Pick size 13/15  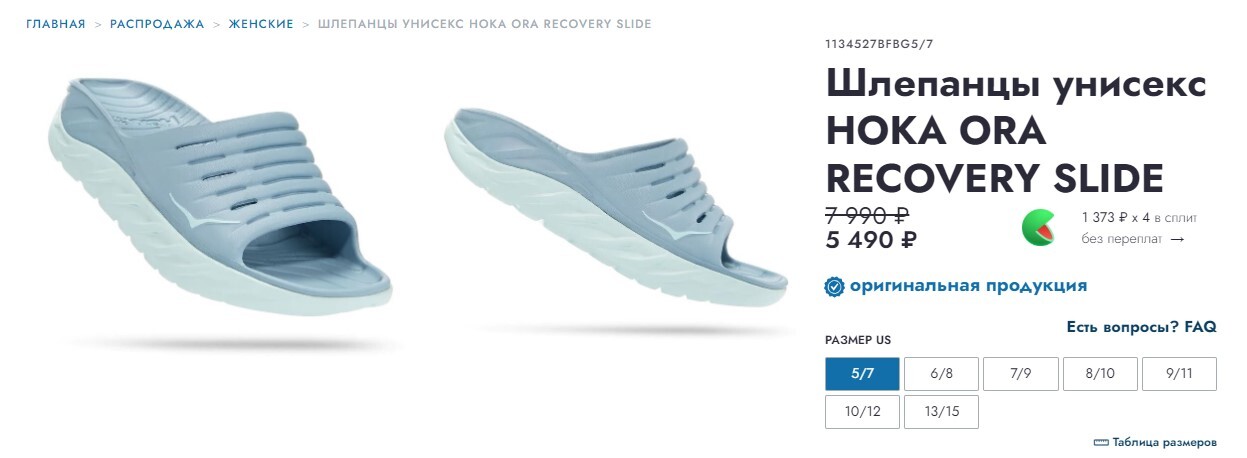pyautogui.click(x=941, y=412)
